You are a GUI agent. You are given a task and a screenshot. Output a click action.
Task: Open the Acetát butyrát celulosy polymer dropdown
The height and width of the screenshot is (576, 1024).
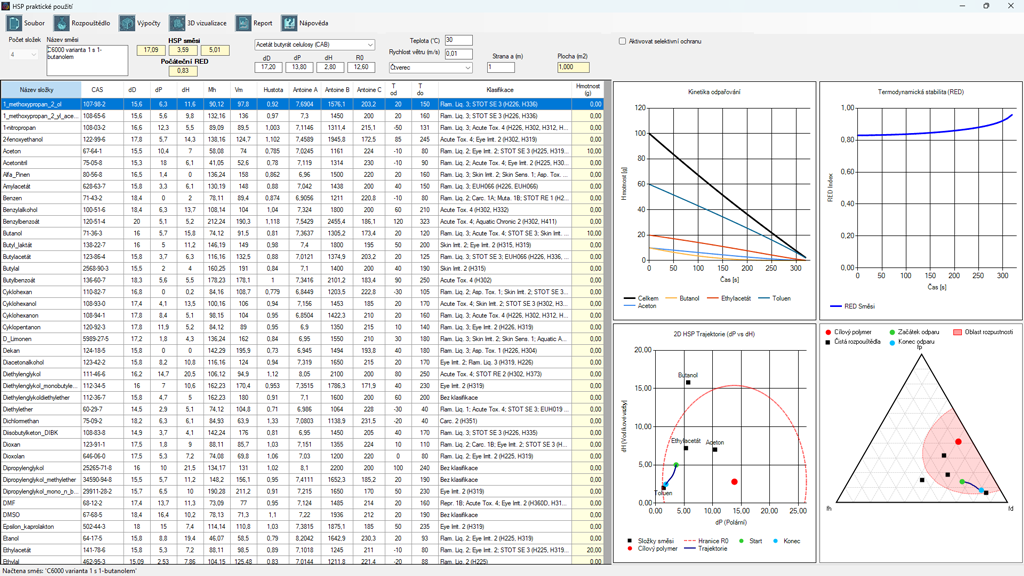click(x=314, y=44)
